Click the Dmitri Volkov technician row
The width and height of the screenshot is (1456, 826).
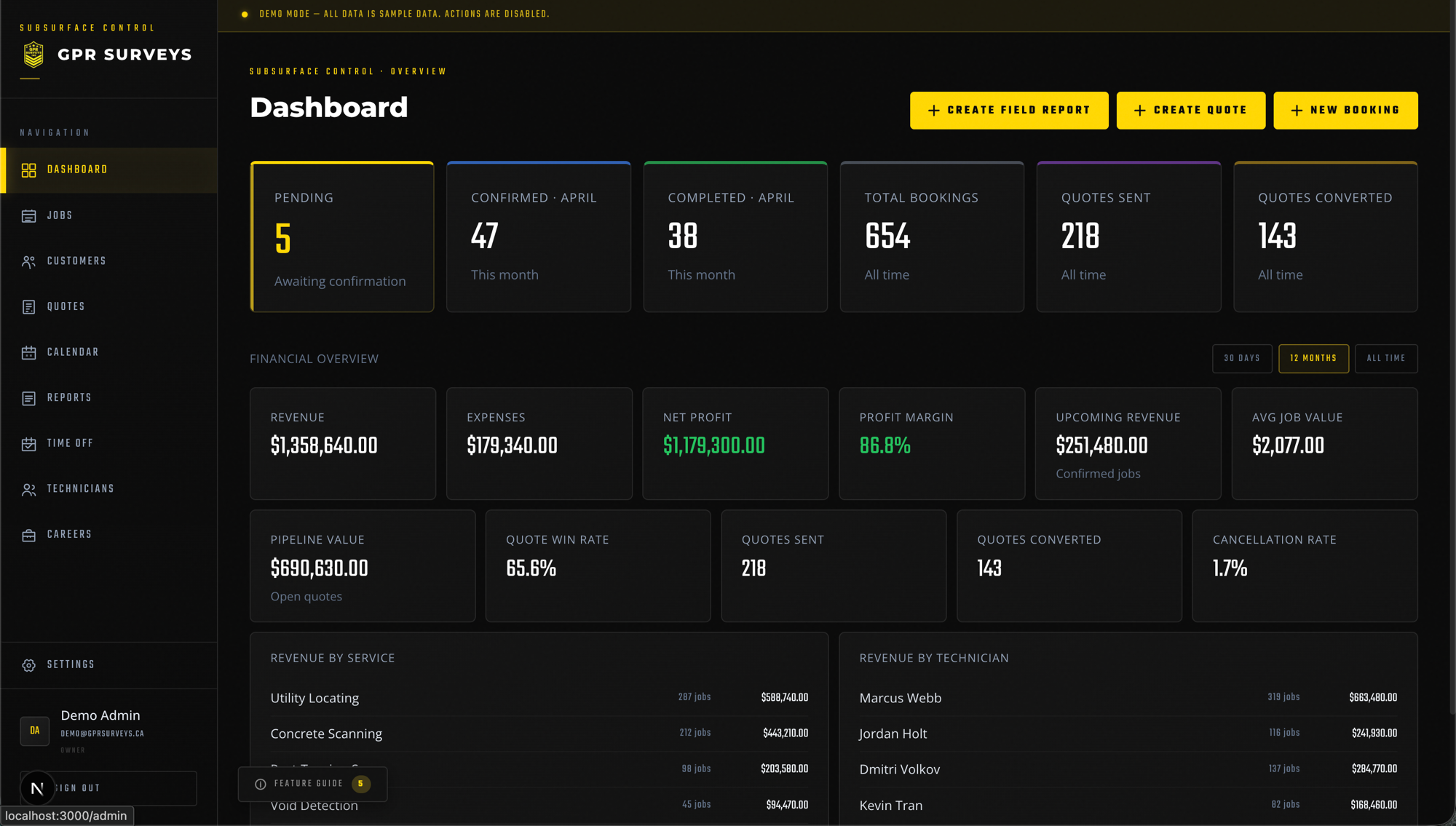[1128, 769]
